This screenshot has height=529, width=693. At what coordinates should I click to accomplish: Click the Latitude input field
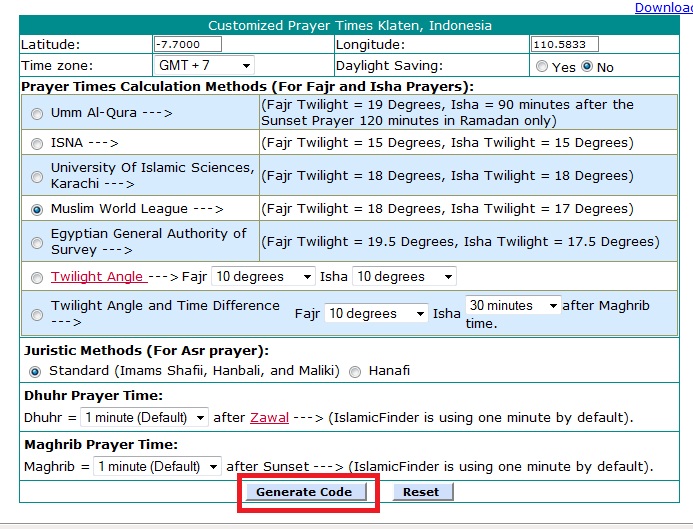(x=188, y=45)
